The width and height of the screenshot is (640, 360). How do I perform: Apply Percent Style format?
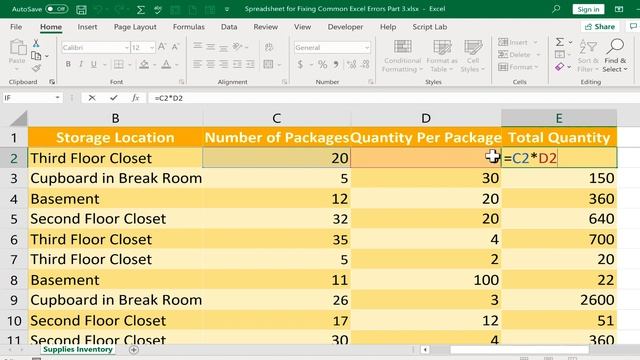click(x=322, y=64)
